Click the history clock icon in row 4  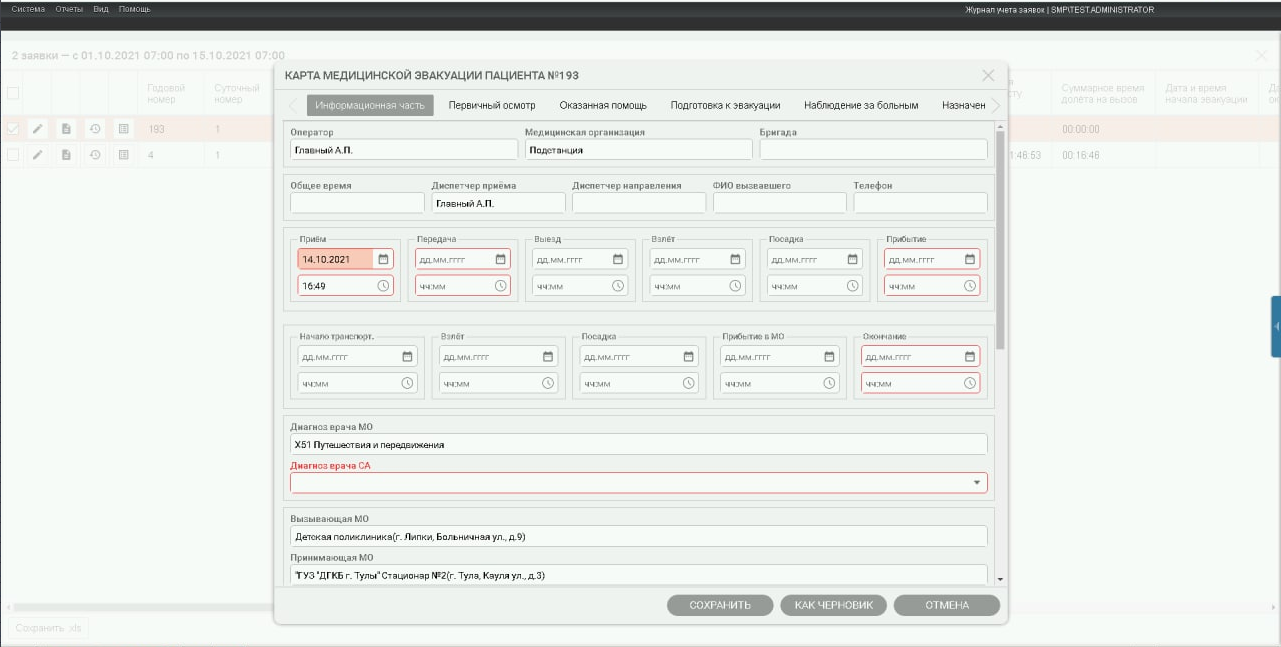(x=95, y=155)
